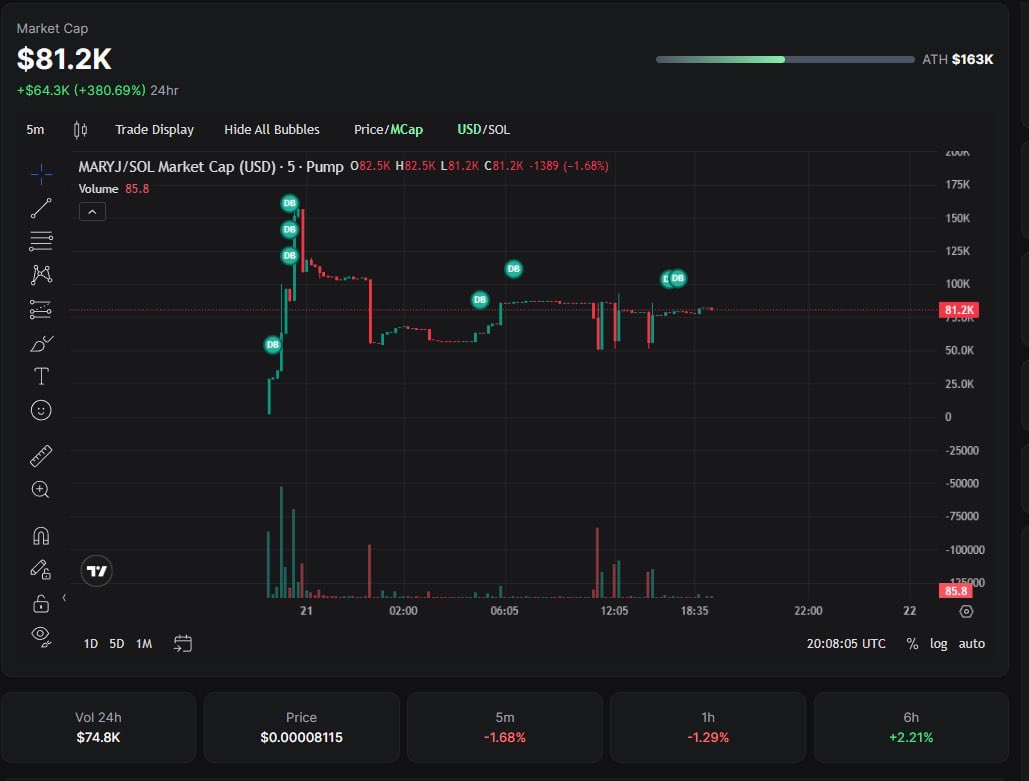Open the 5m timeframe selector
Viewport: 1029px width, 781px height.
(x=35, y=129)
